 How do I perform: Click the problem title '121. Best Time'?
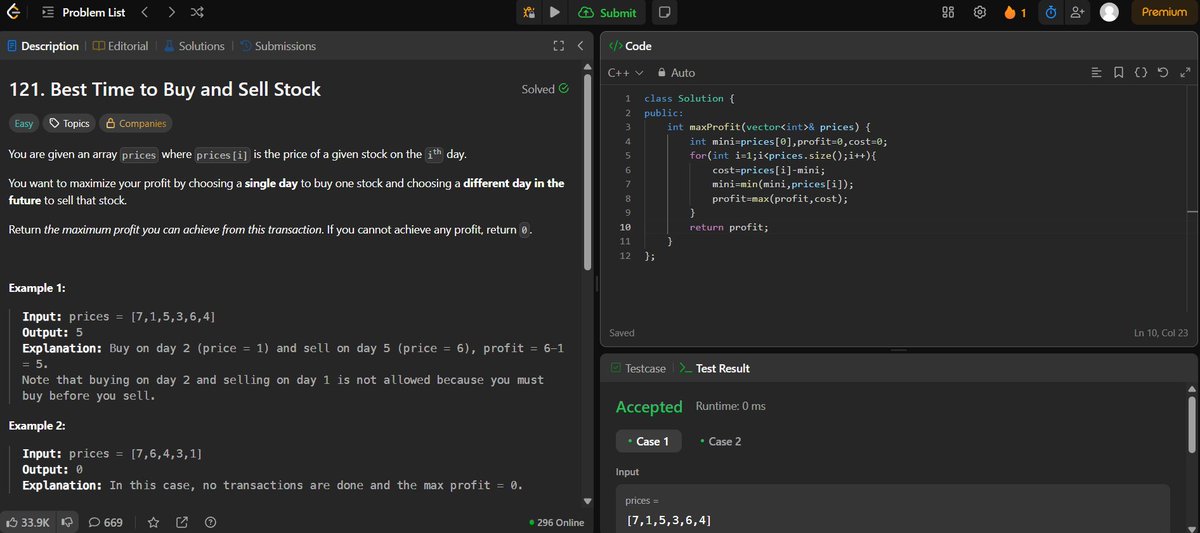tap(164, 89)
